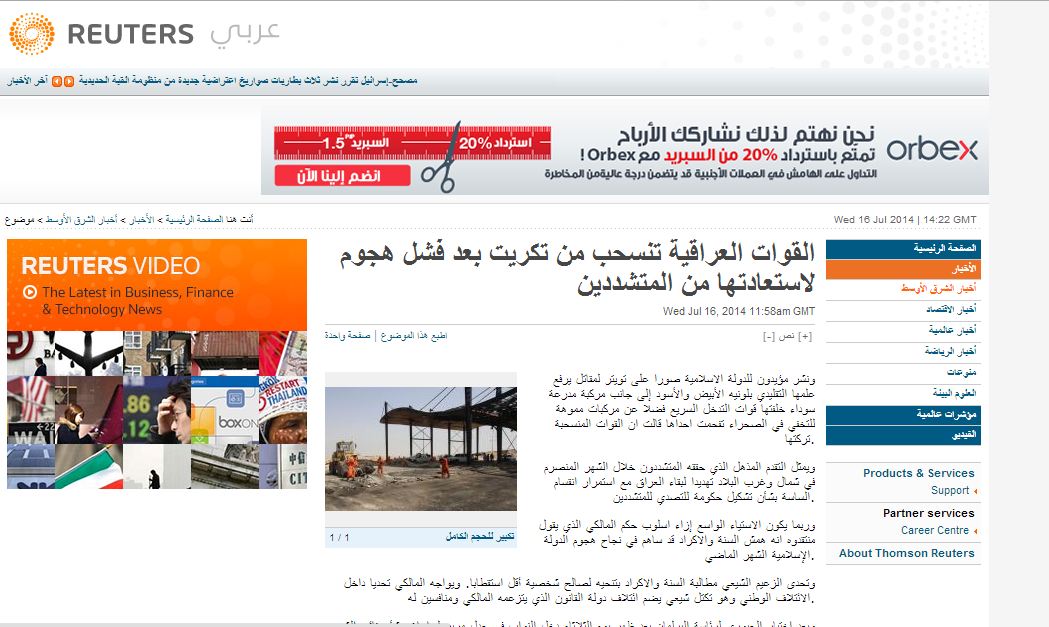Click the تكبير للحجم الكامل enlarge image link
Viewport: 1049px width, 627px height.
pos(480,537)
